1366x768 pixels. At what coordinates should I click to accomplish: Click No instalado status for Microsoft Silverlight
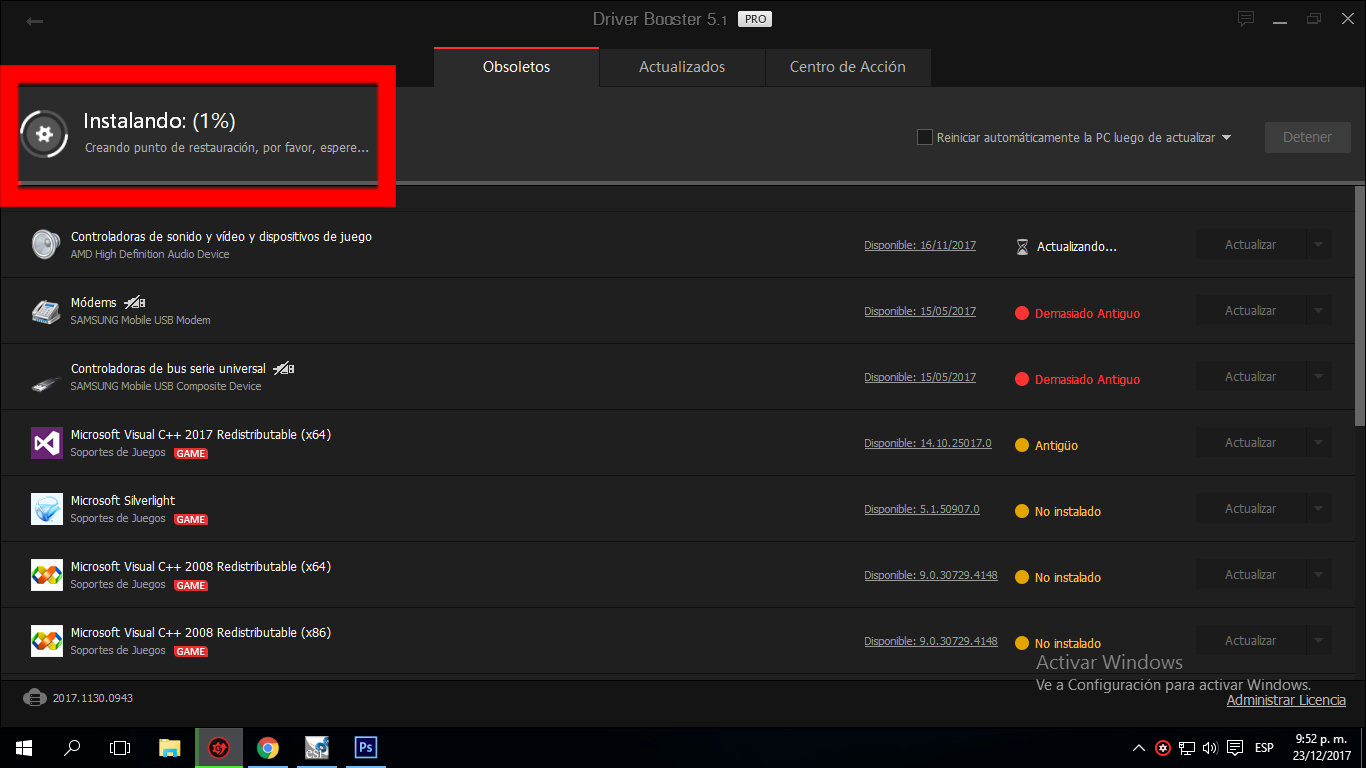(x=1068, y=511)
